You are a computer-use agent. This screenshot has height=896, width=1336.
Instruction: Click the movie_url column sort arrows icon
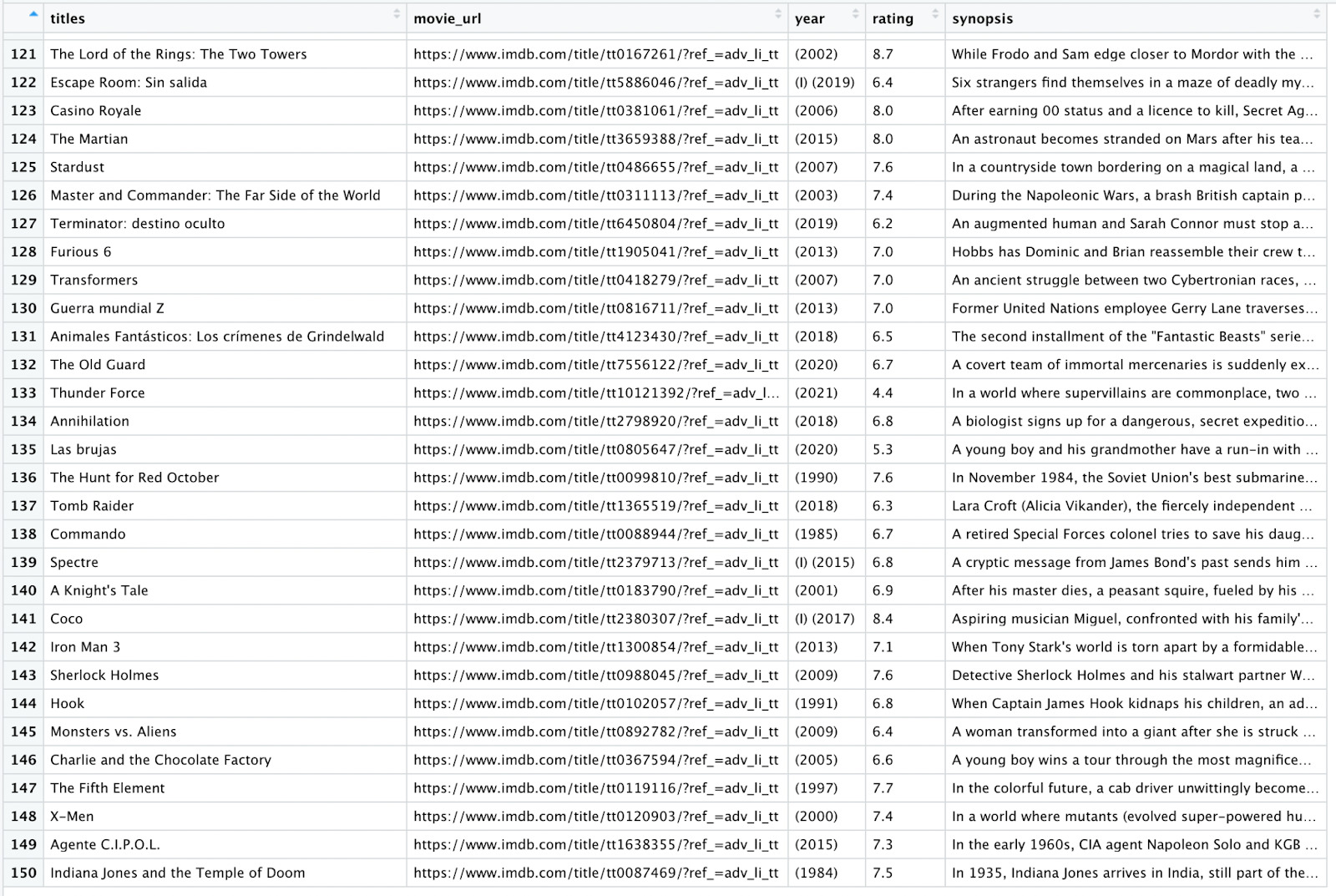778,14
